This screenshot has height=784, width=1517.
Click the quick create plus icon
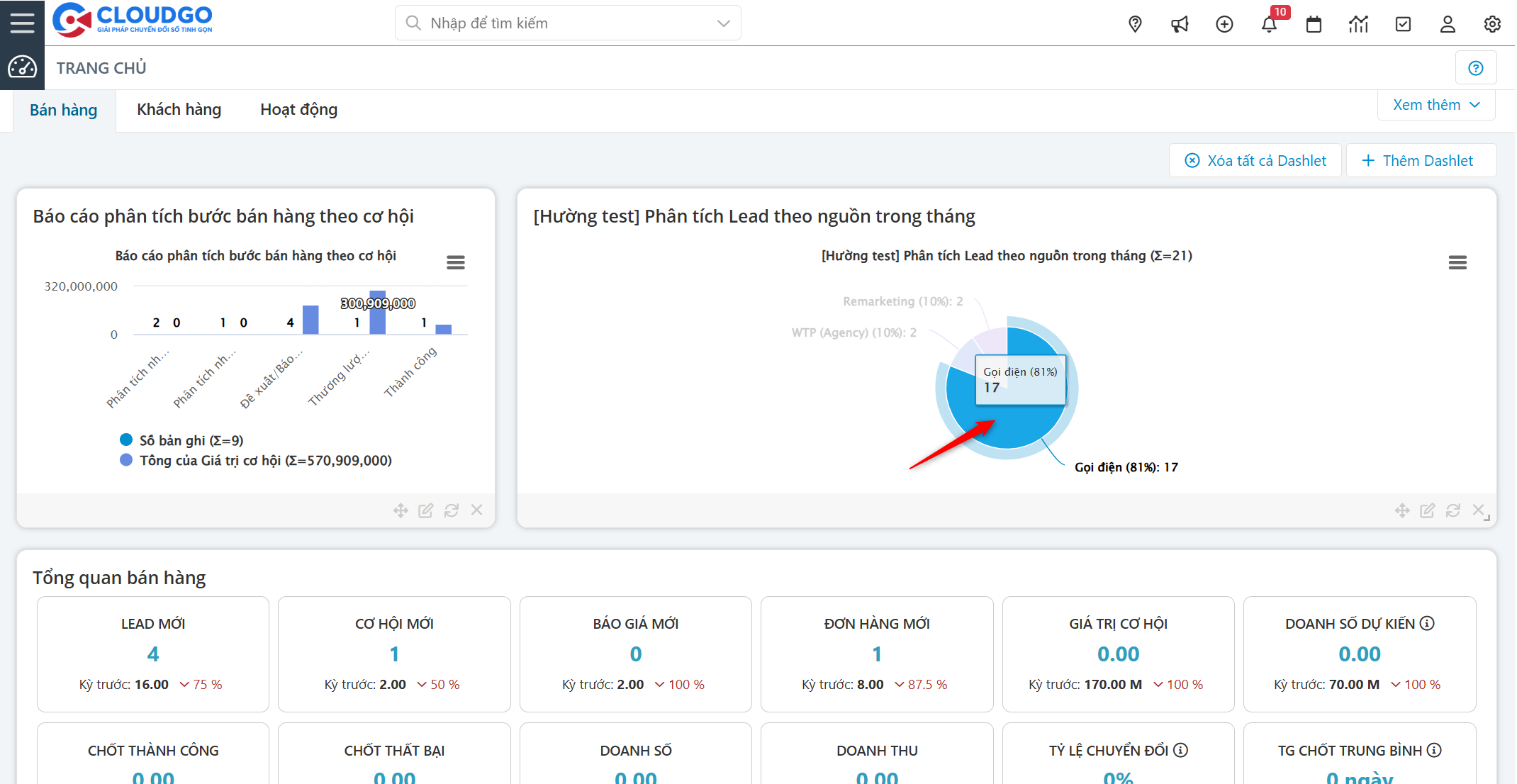(x=1224, y=24)
